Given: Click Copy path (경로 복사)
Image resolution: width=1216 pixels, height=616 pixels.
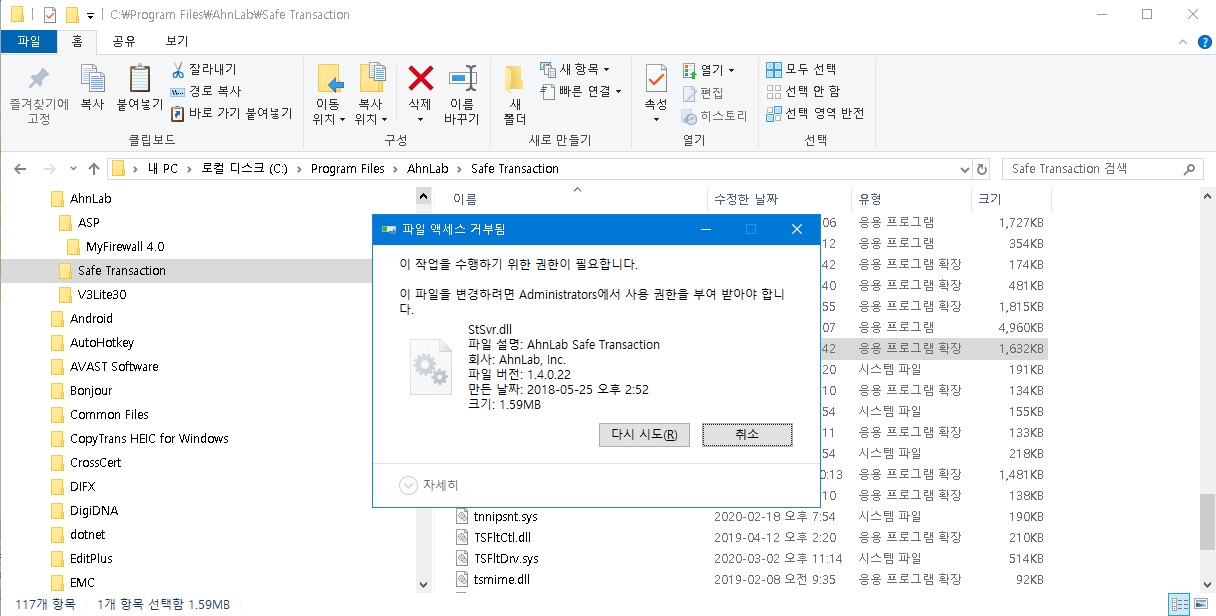Looking at the screenshot, I should 206,91.
